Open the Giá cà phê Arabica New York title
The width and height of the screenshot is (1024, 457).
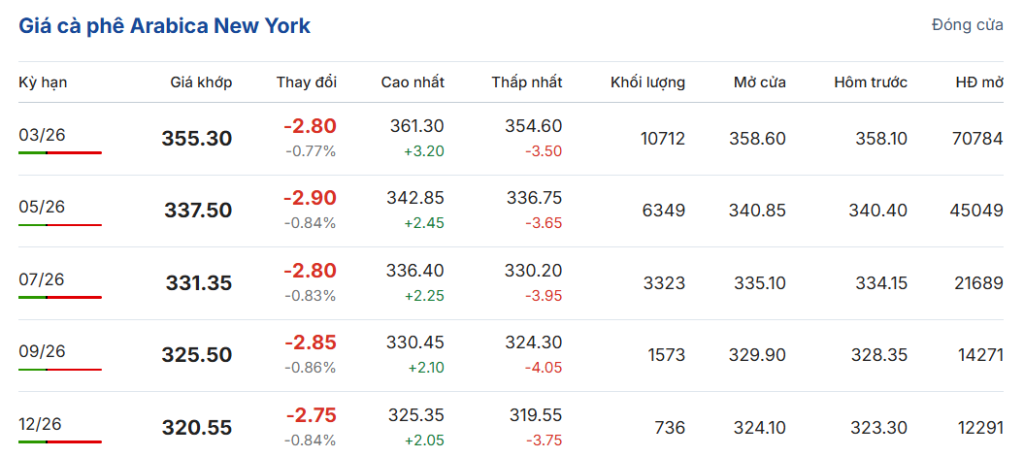click(x=164, y=26)
